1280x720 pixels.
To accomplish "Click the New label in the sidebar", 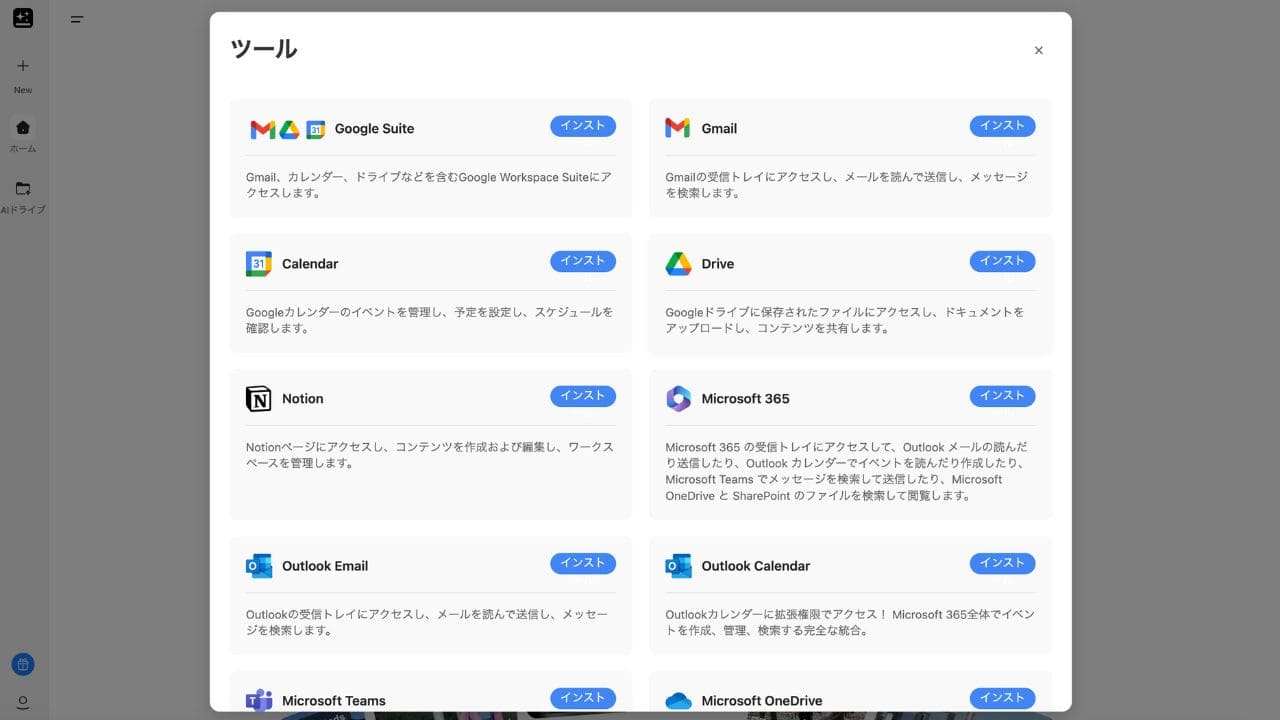I will click(23, 90).
